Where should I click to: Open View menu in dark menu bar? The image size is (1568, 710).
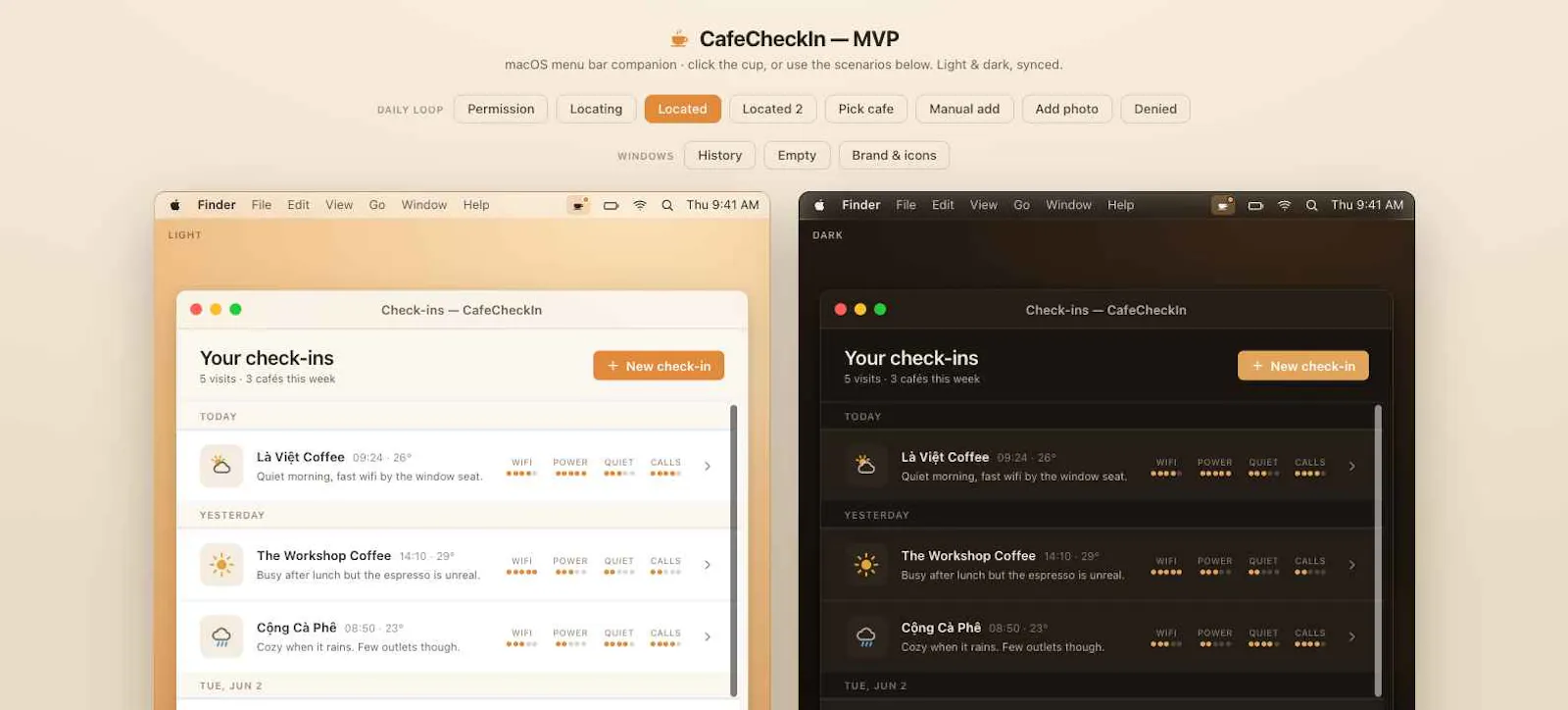coord(983,205)
